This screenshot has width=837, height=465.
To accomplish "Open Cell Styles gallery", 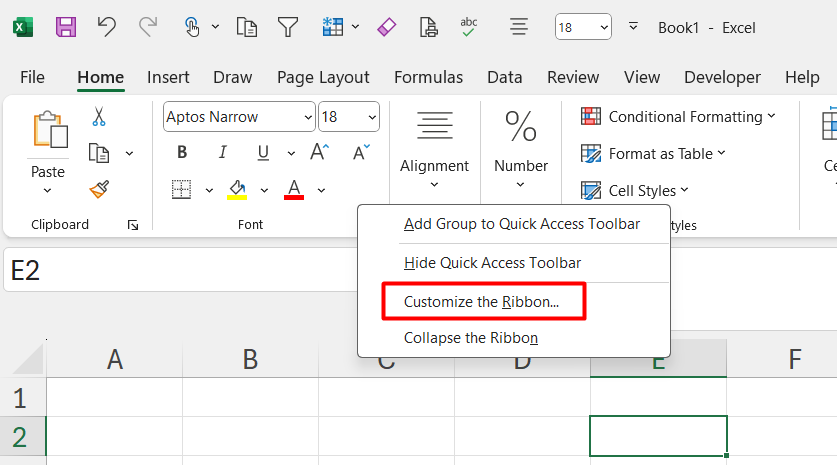I will tap(634, 191).
